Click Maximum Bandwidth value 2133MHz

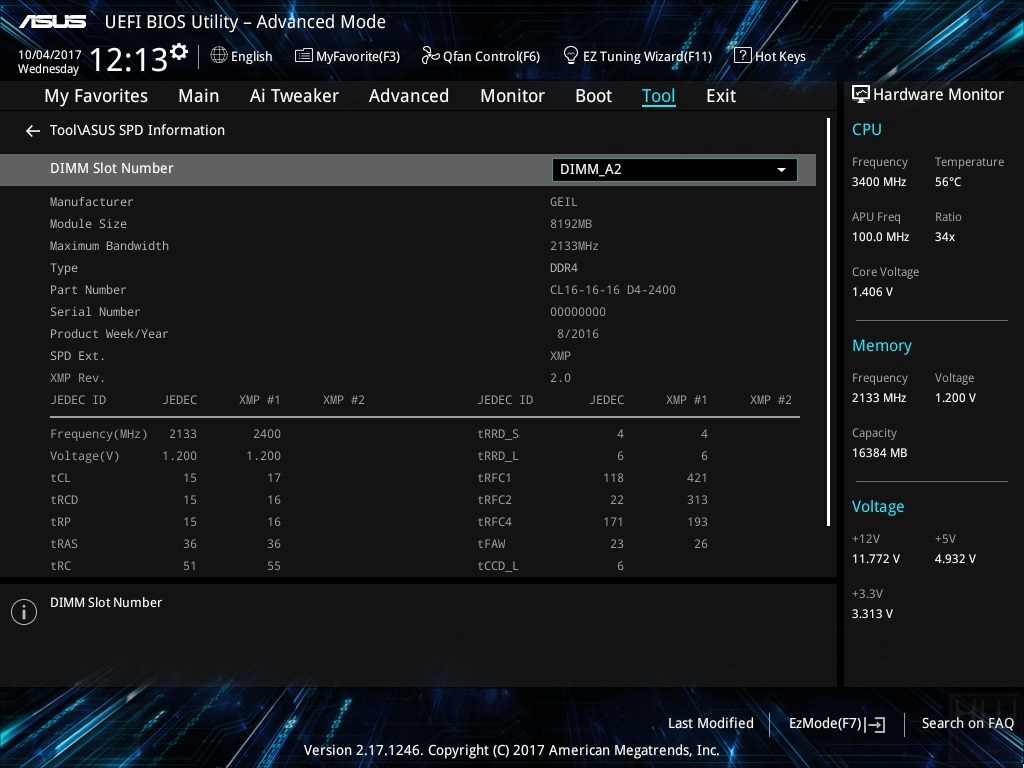(574, 246)
